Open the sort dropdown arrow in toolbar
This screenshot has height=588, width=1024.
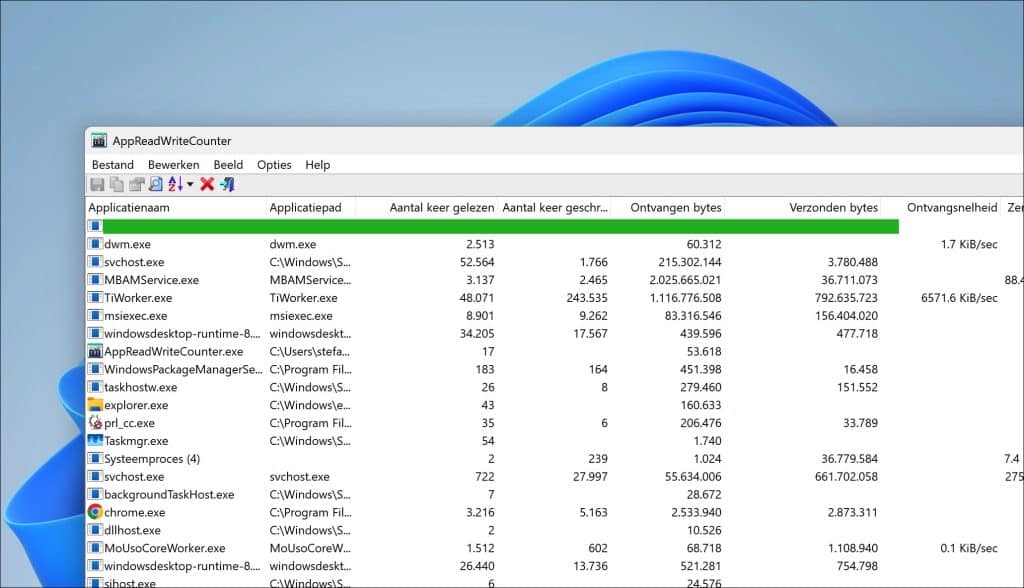pyautogui.click(x=190, y=185)
